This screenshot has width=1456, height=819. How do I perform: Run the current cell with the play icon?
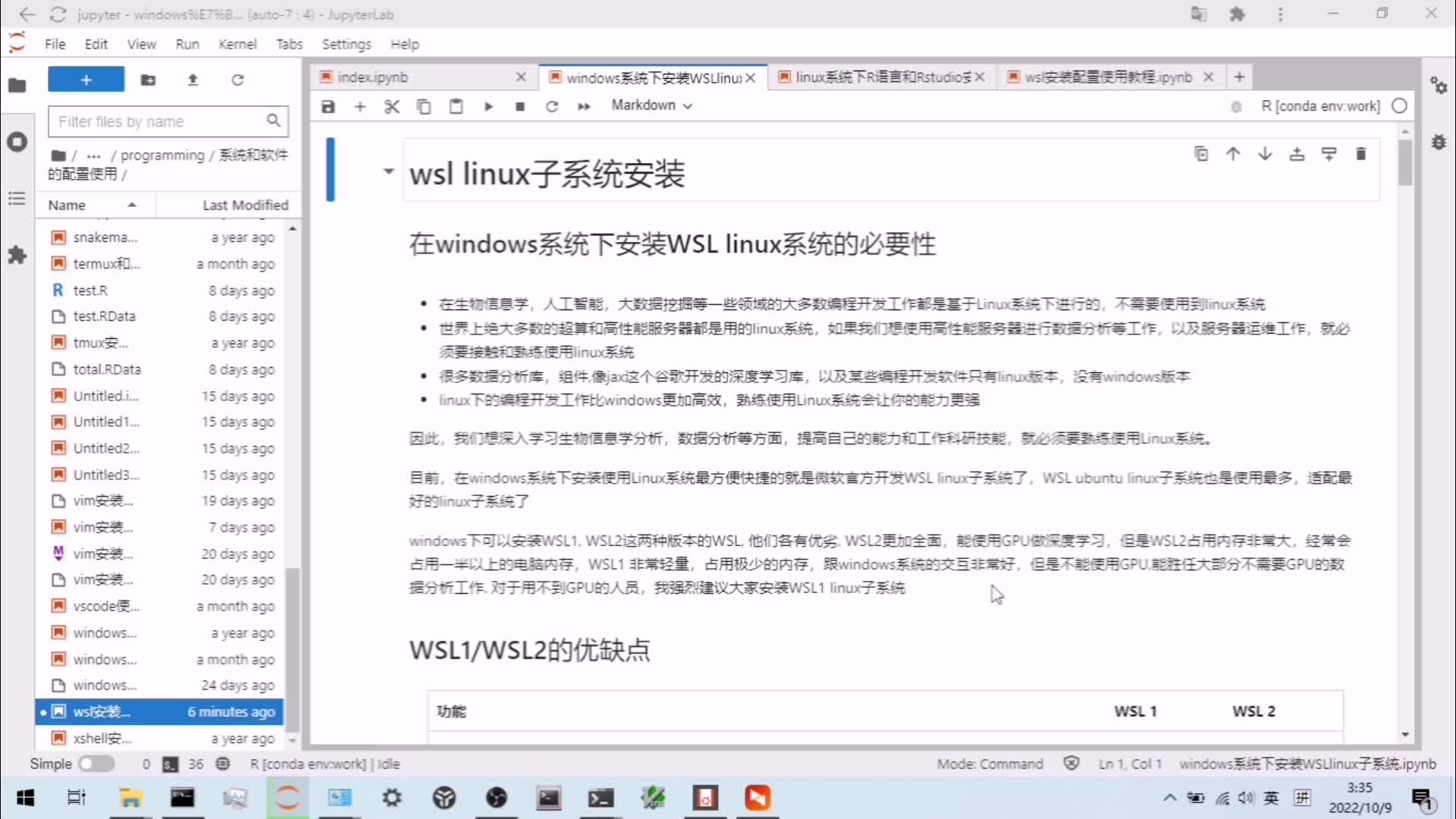[x=488, y=106]
